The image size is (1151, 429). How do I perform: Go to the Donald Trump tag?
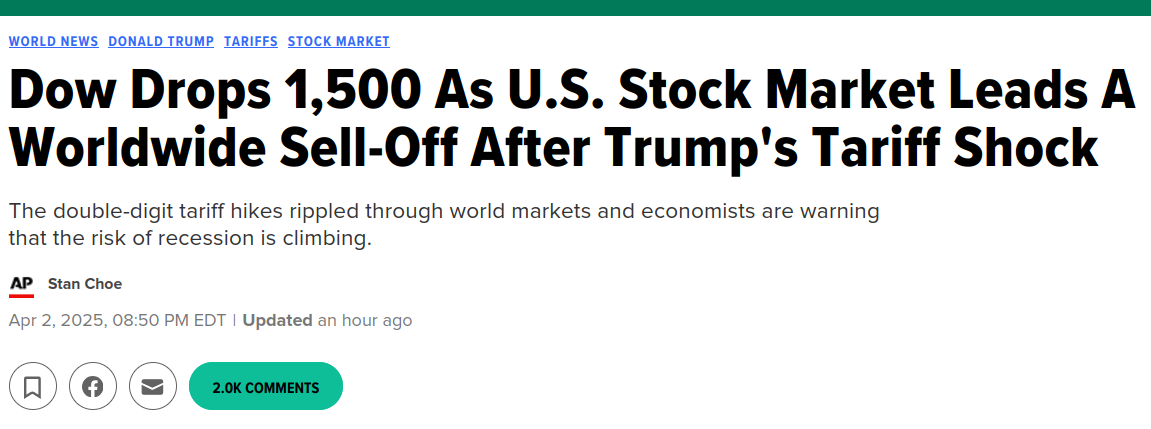click(x=161, y=41)
